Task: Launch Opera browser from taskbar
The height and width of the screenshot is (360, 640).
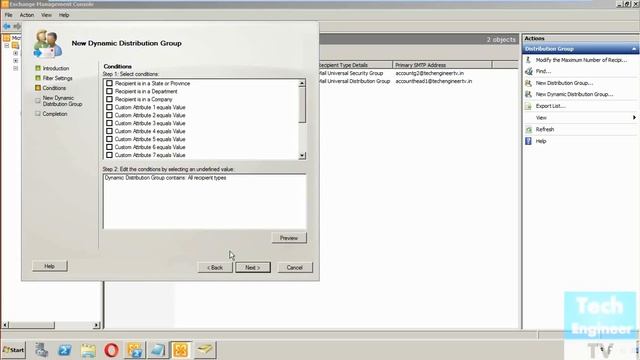Action: pyautogui.click(x=111, y=350)
